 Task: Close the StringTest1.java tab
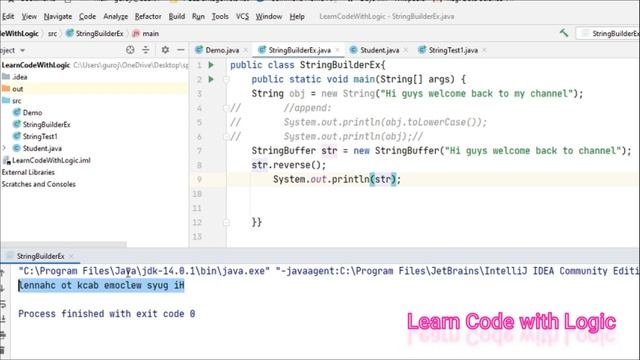point(484,50)
